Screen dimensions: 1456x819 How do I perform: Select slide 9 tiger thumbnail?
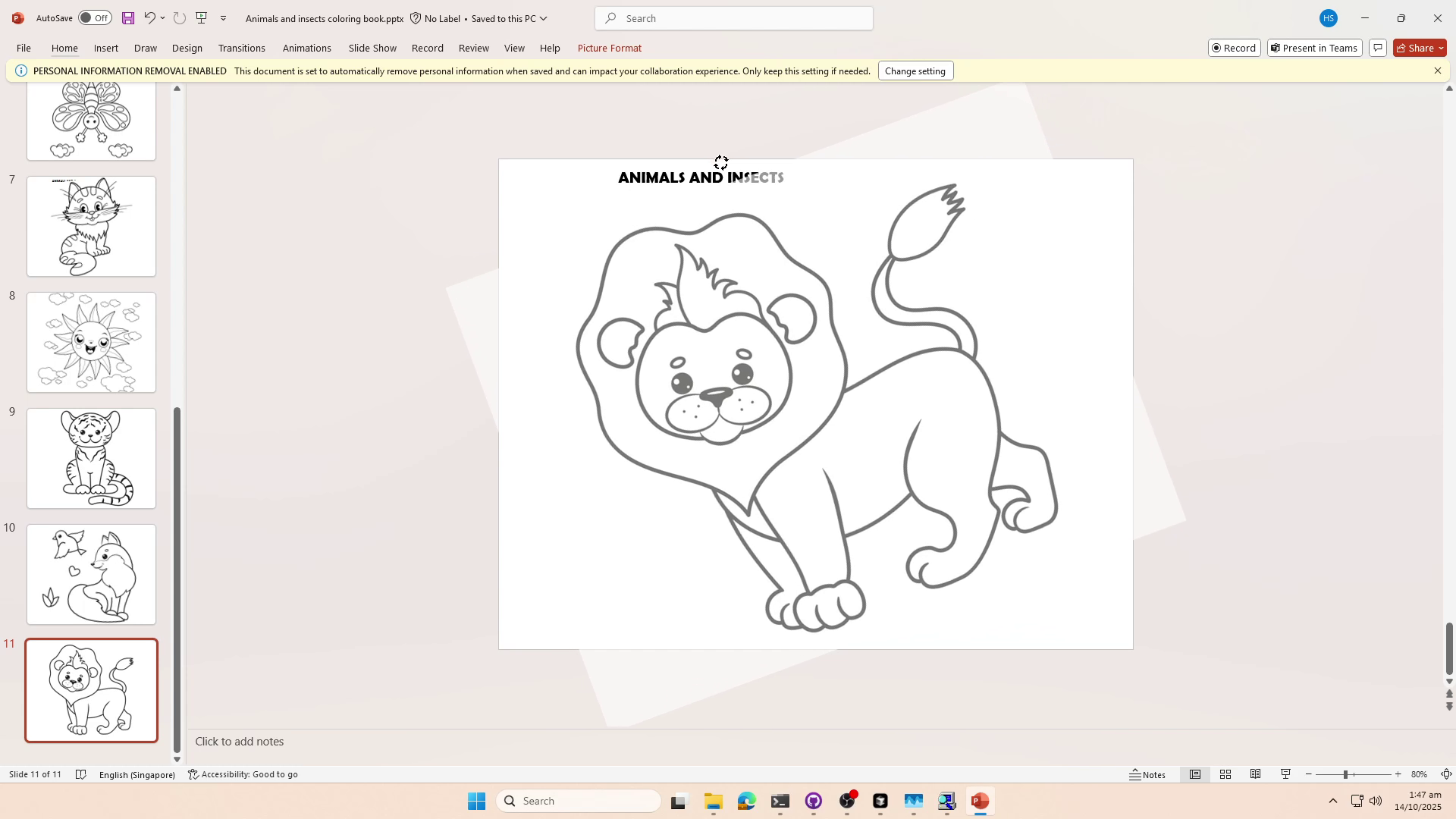point(91,458)
